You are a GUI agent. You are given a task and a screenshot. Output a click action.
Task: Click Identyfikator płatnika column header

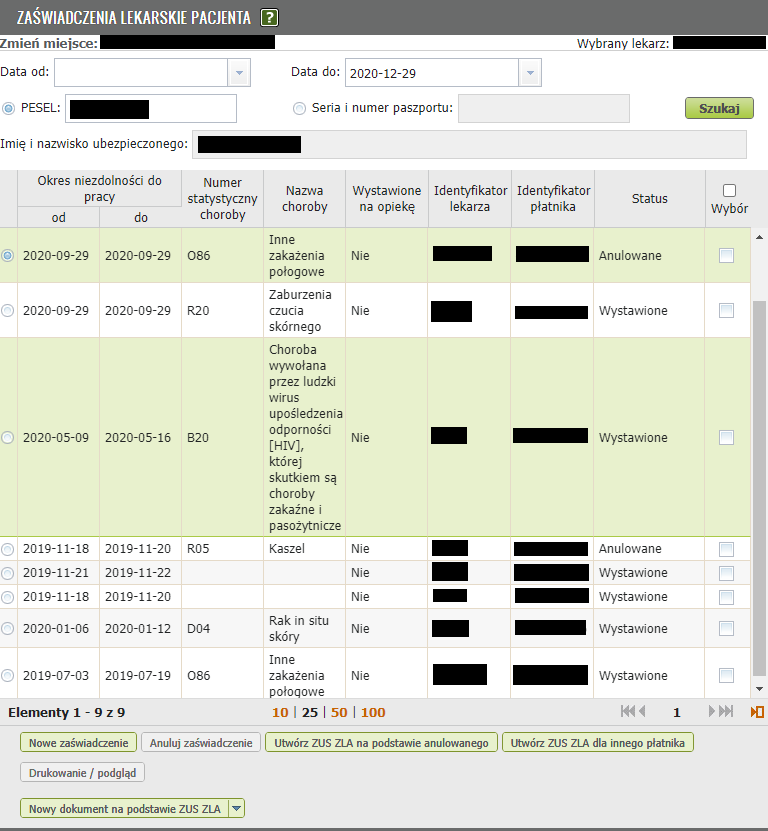[553, 199]
